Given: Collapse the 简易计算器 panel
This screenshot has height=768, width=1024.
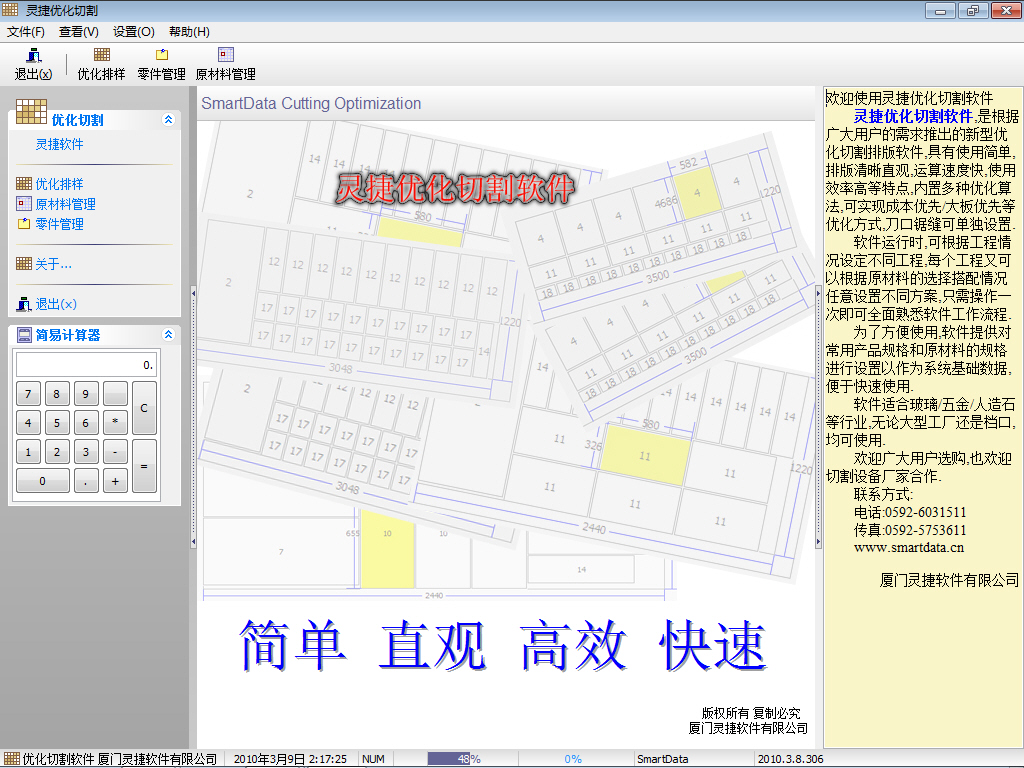Looking at the screenshot, I should (x=168, y=334).
